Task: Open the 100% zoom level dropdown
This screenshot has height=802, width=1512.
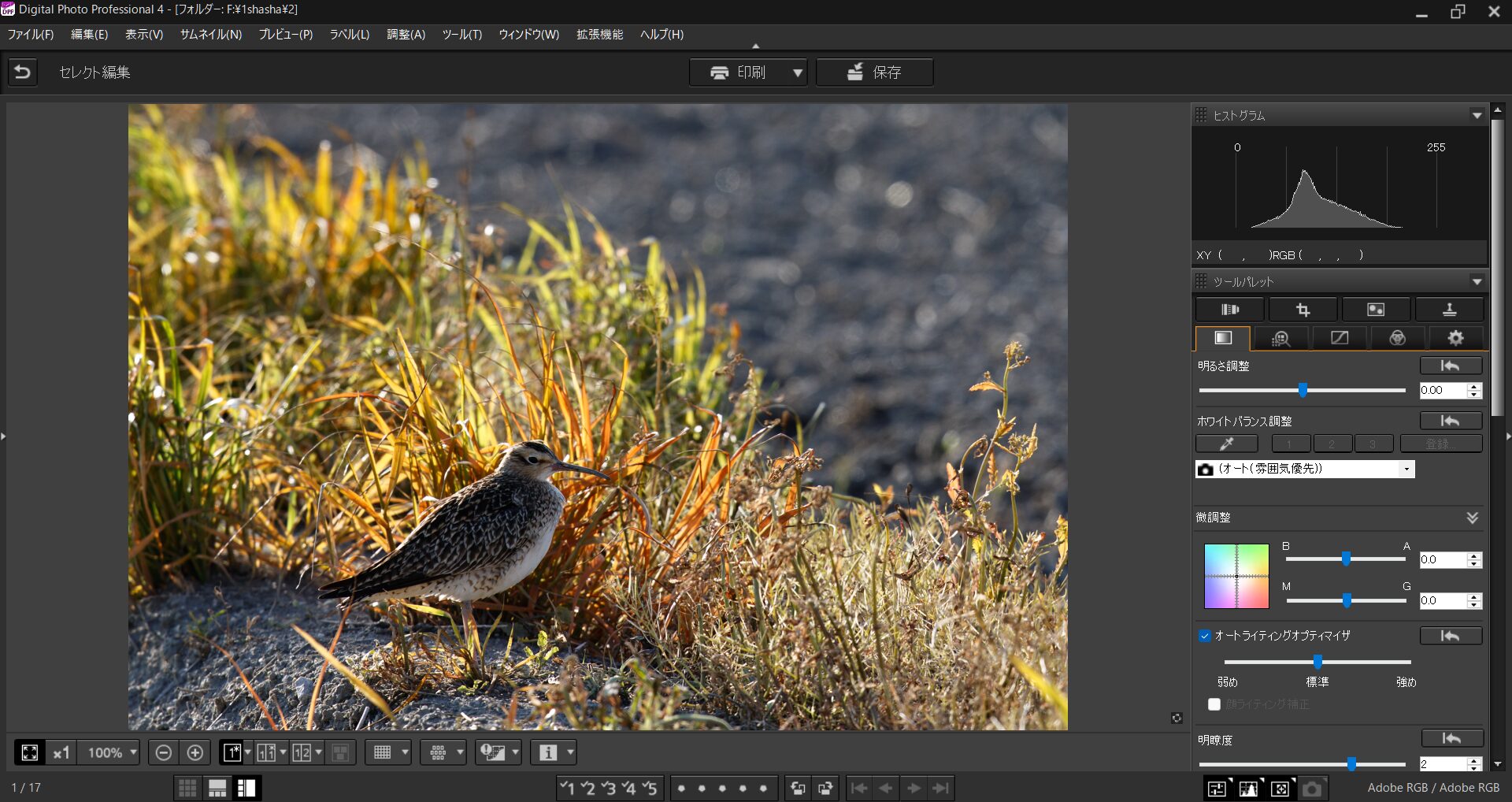Action: tap(133, 752)
